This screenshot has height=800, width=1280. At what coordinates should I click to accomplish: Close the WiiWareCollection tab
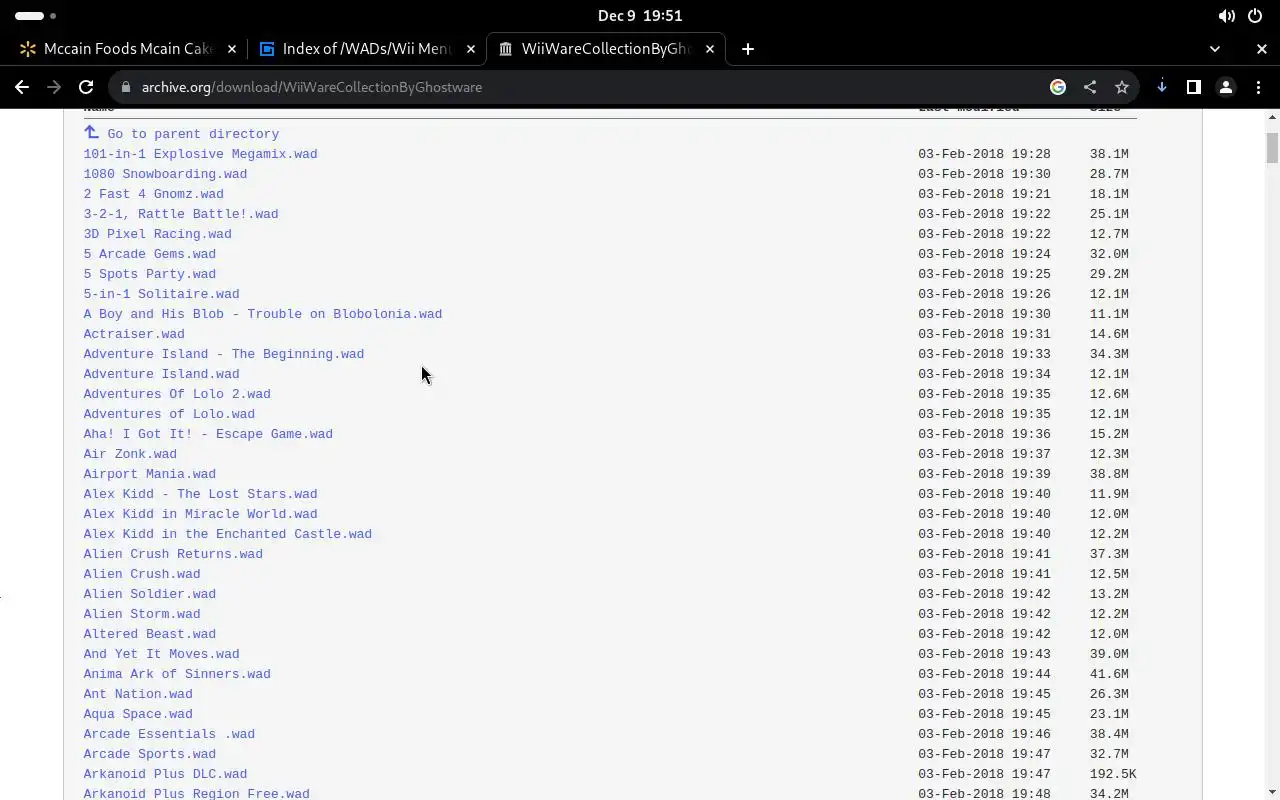(710, 48)
